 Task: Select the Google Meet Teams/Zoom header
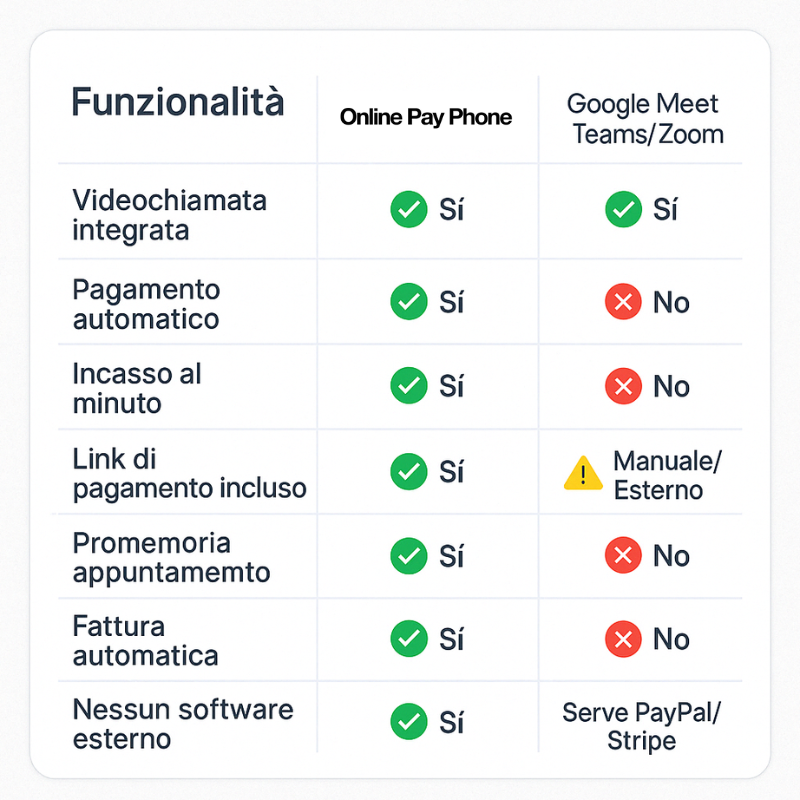[x=644, y=119]
